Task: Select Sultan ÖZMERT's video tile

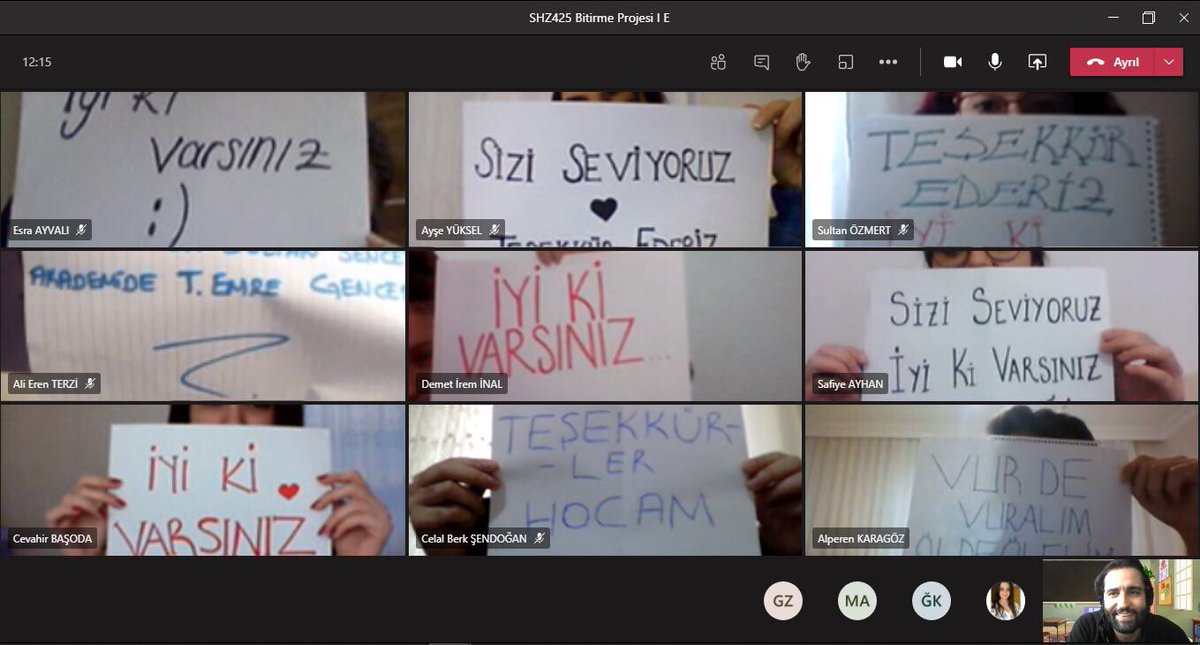Action: tap(1002, 169)
